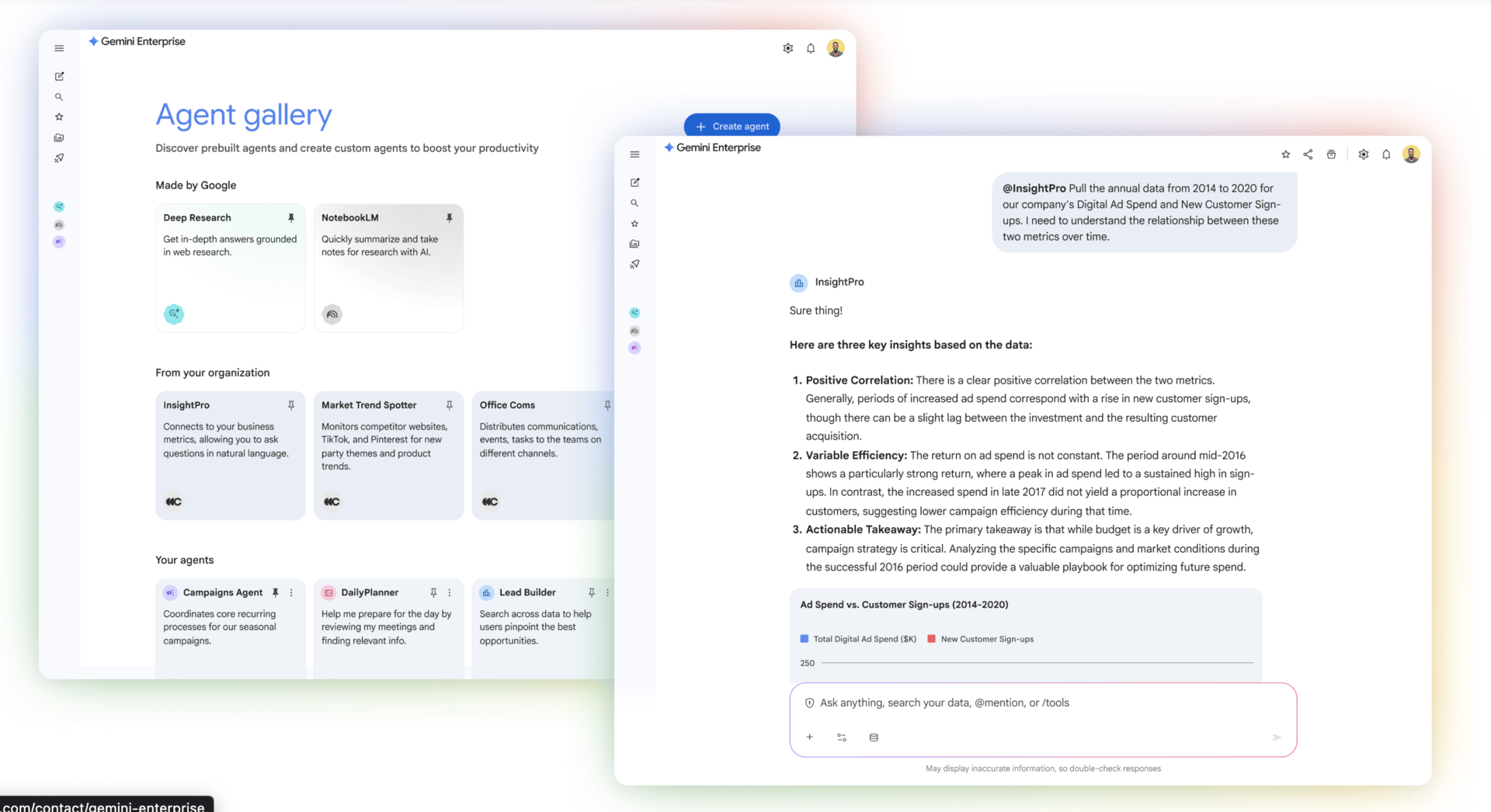Screen dimensions: 1491x812
Task: Open the Lead Builder agent card
Action: pos(543,628)
